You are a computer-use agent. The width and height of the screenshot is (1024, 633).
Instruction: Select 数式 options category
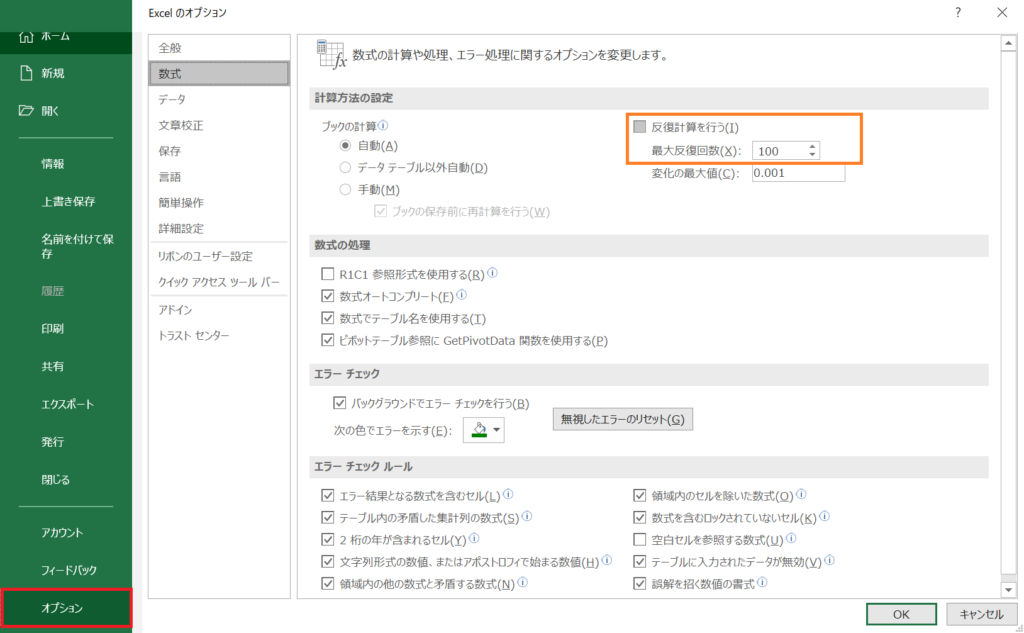tap(219, 74)
